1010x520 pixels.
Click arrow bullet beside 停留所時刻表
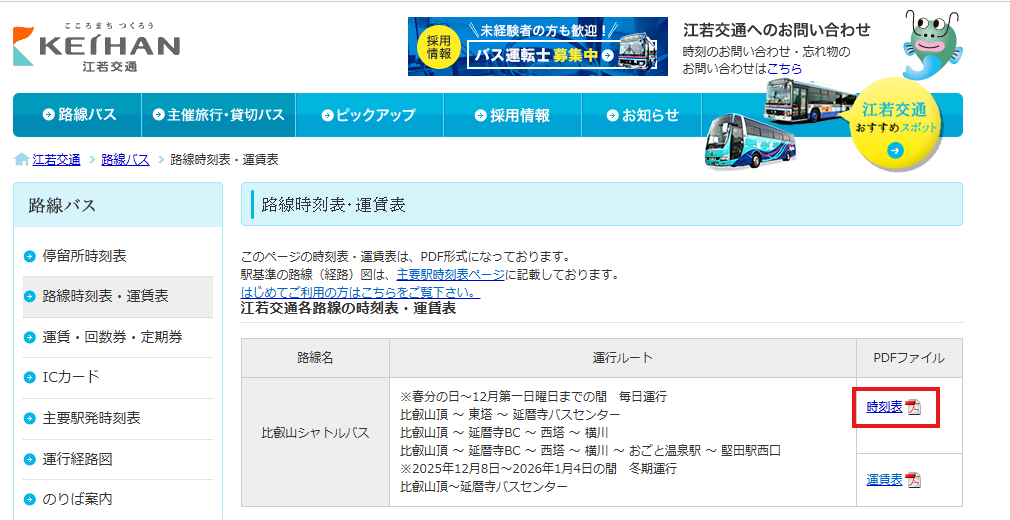[x=30, y=256]
